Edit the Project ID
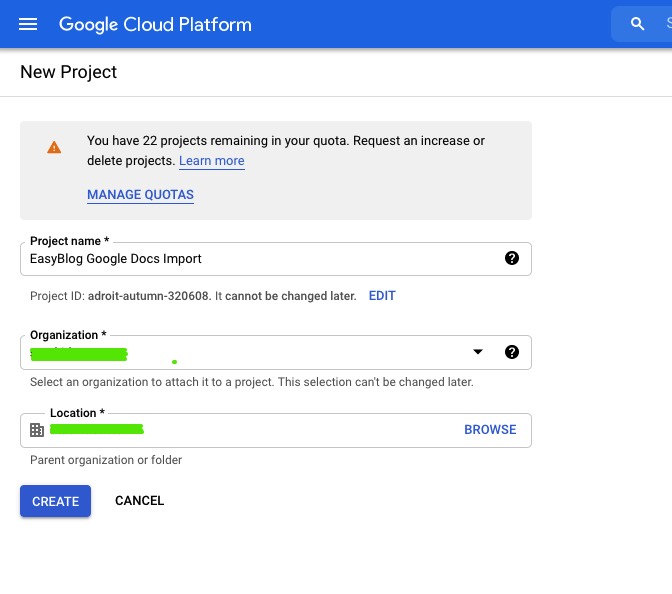The width and height of the screenshot is (672, 594). 382,296
